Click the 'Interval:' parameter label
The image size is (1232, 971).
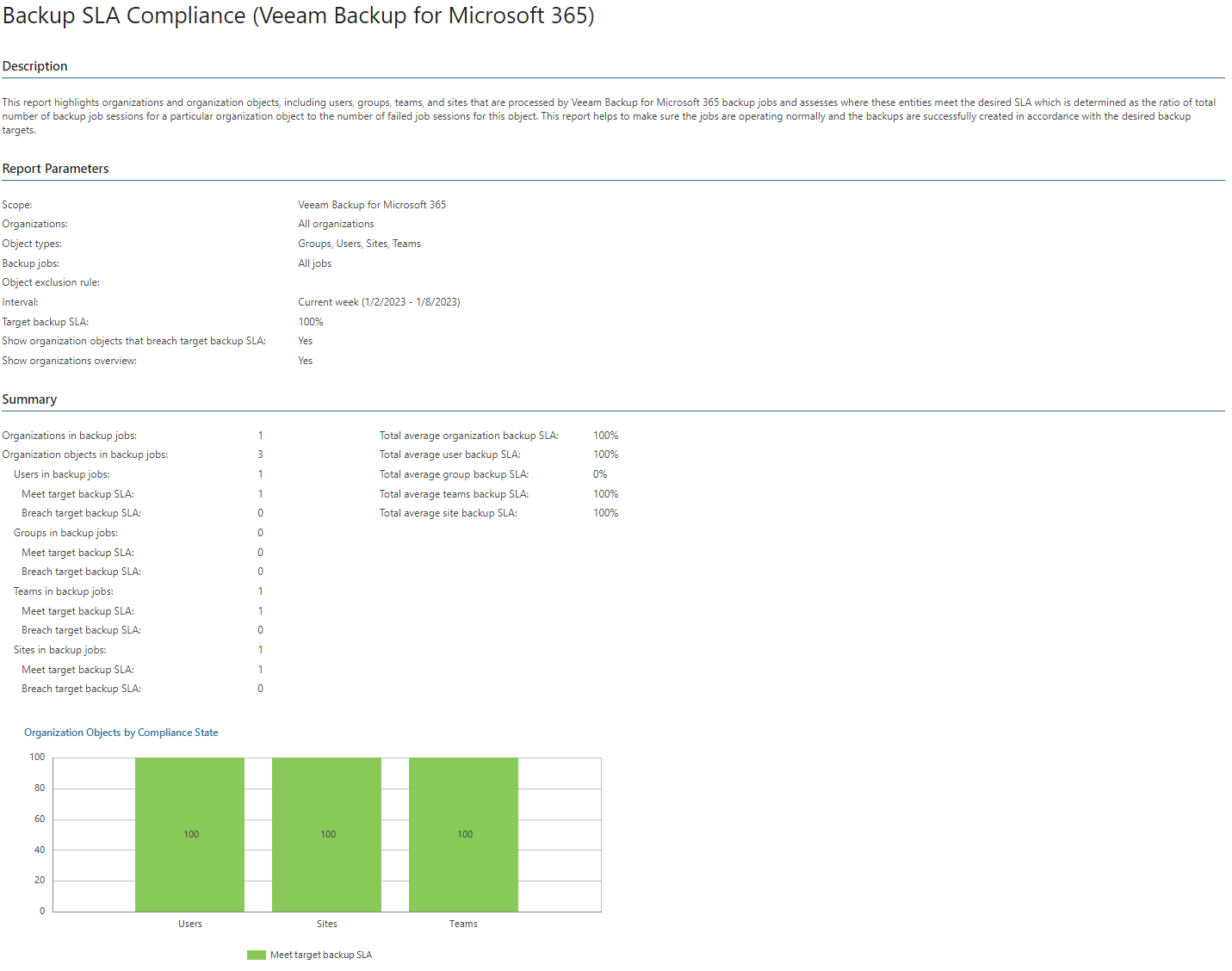(x=20, y=302)
